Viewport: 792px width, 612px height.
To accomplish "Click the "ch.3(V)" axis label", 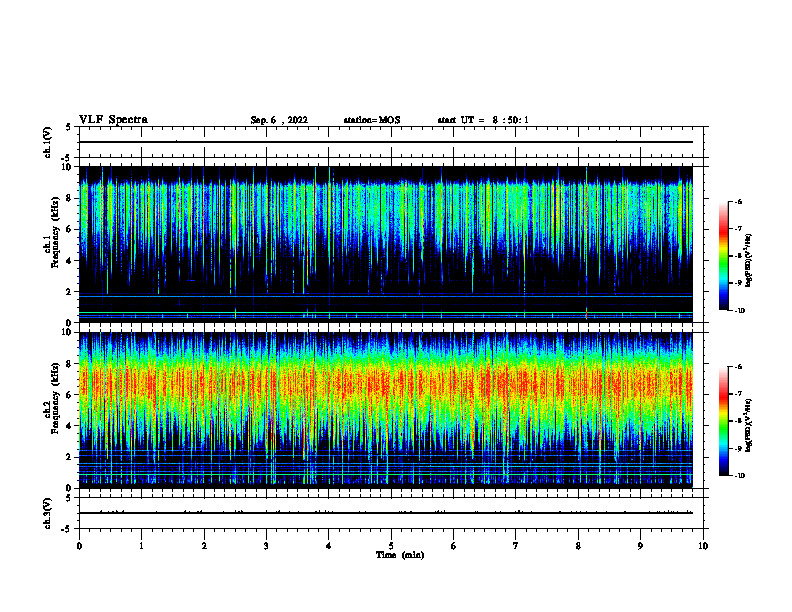I will click(x=48, y=513).
